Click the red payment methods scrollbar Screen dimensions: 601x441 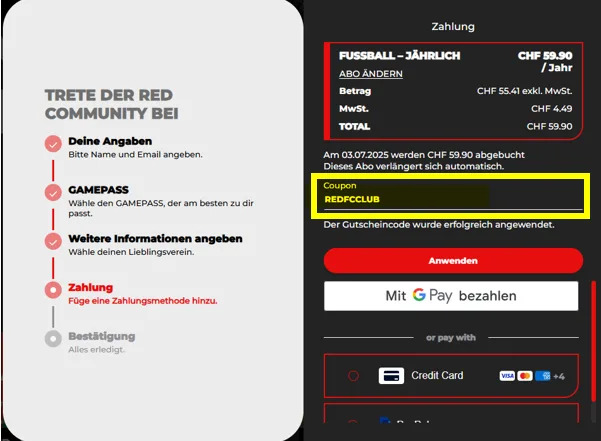(593, 341)
